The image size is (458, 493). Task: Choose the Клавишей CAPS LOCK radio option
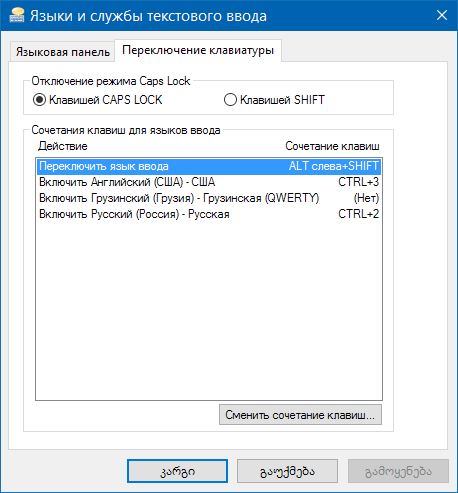click(97, 100)
